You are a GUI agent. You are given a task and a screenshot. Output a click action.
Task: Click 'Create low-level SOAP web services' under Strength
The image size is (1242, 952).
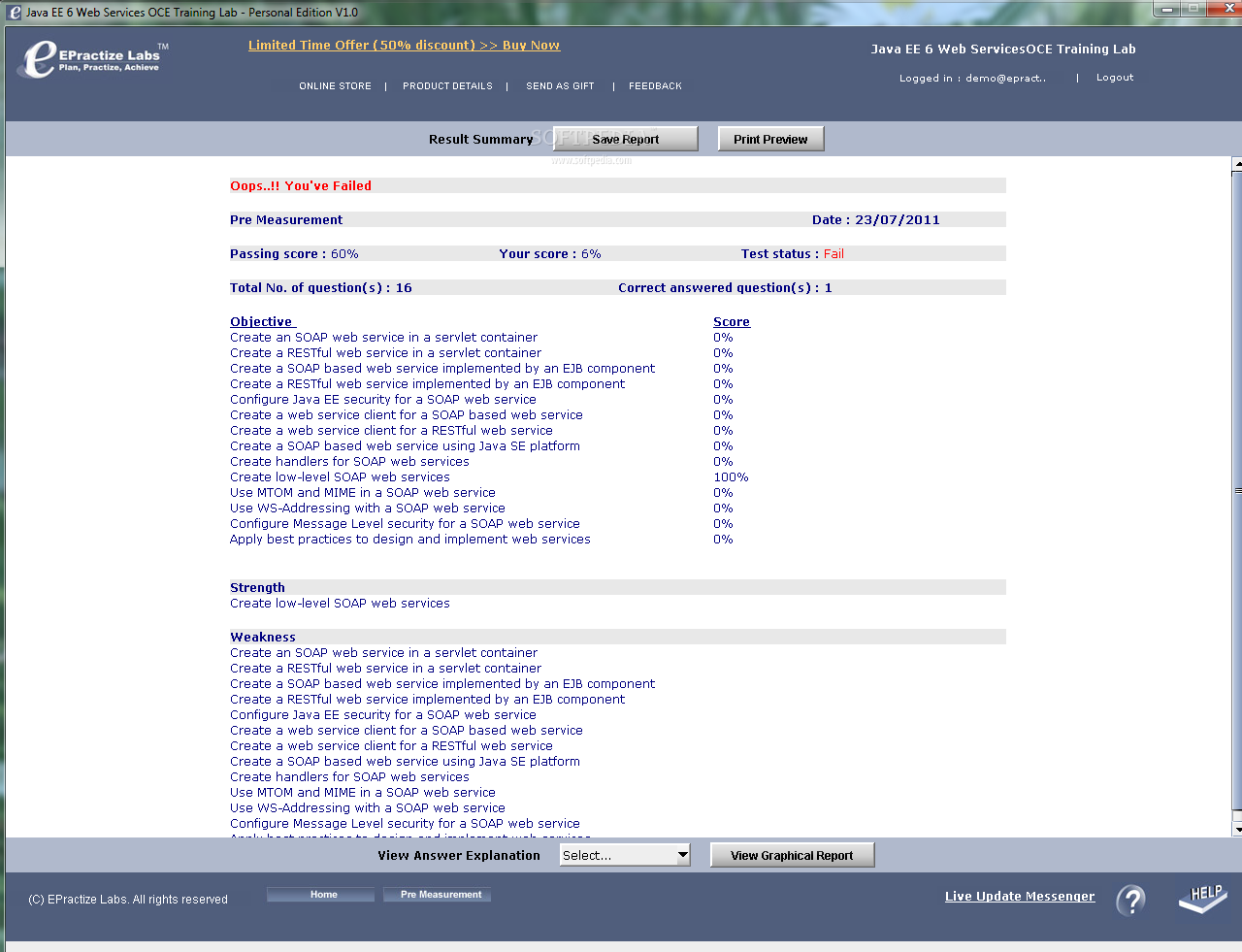tap(340, 604)
